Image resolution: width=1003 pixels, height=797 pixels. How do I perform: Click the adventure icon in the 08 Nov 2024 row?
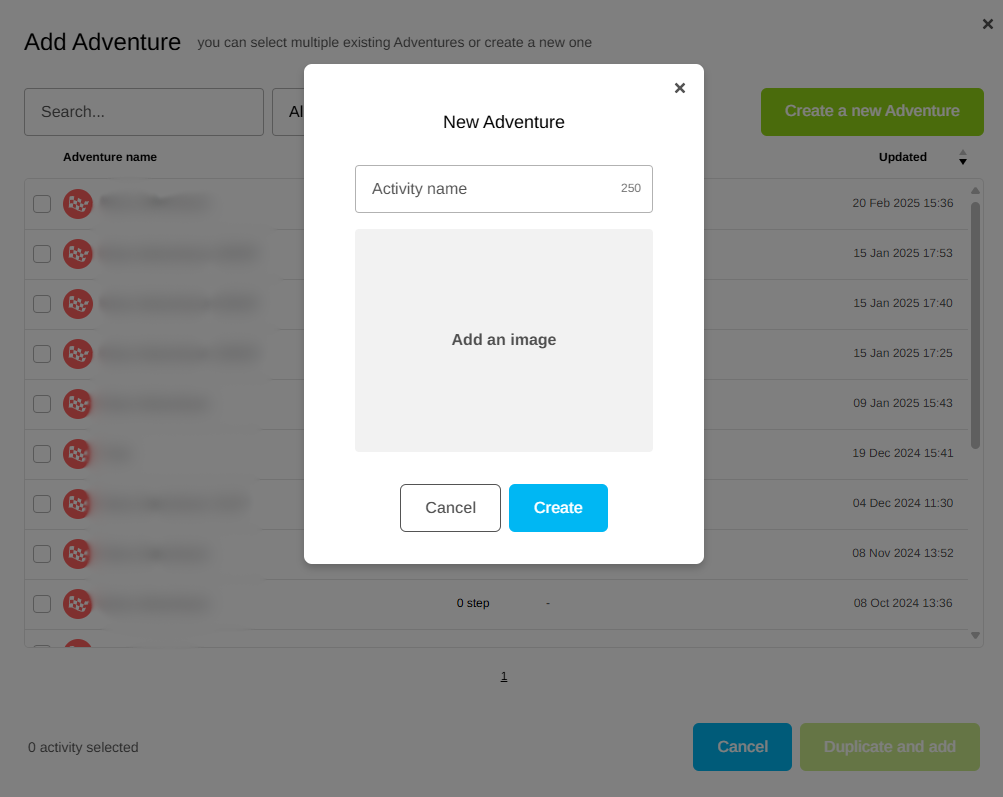point(78,554)
